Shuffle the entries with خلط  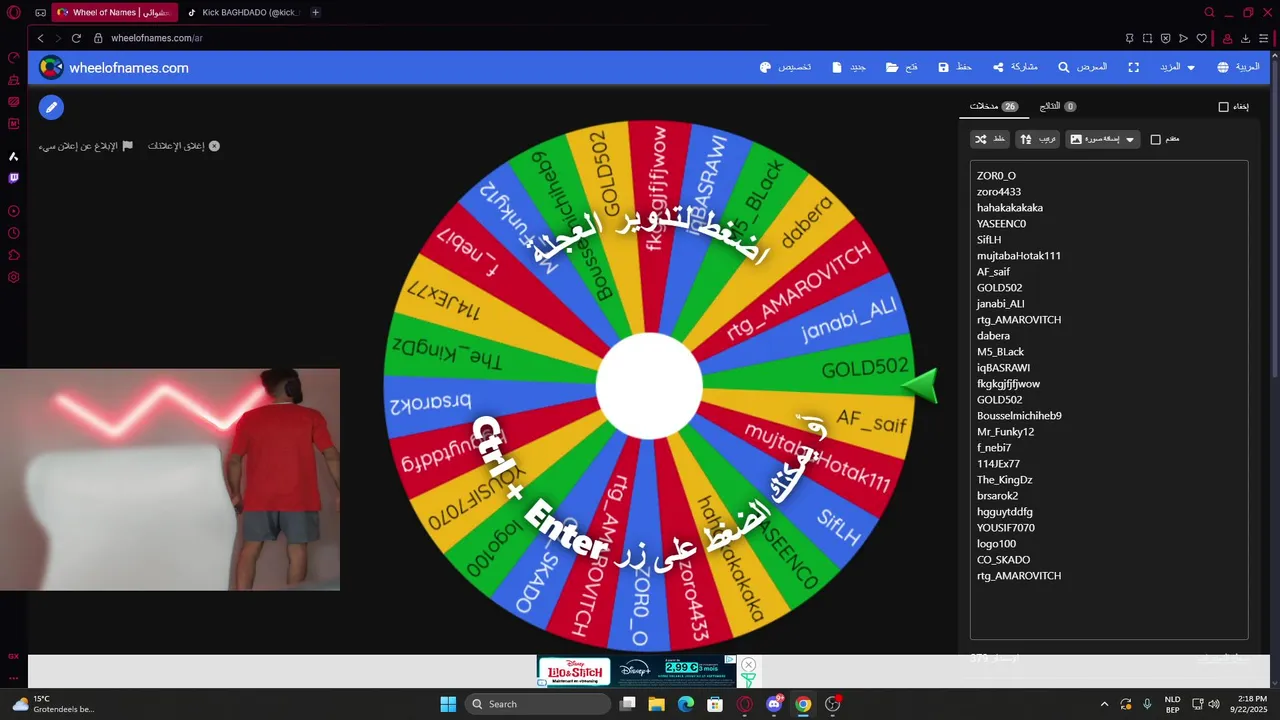[990, 139]
